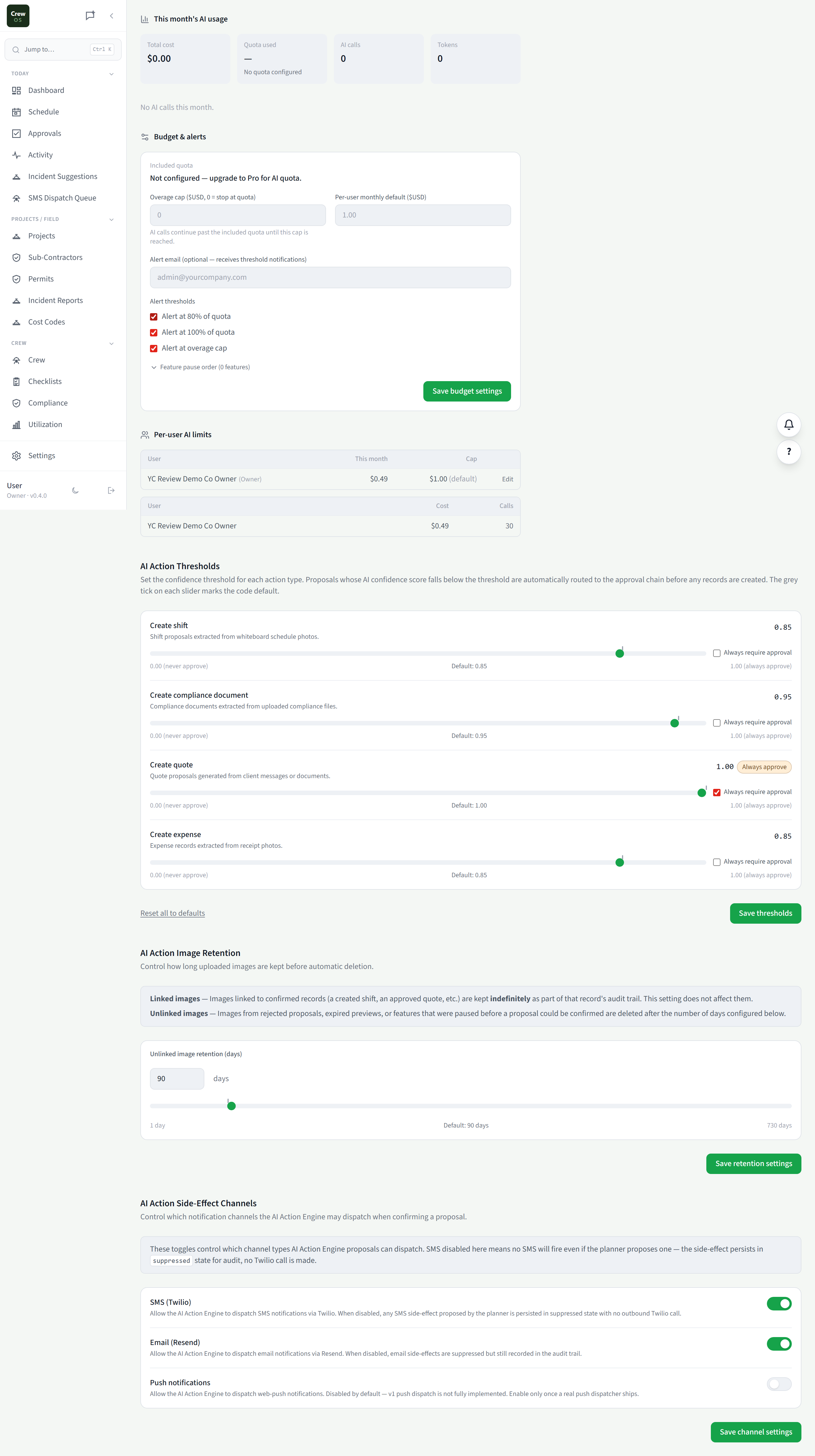This screenshot has height=1456, width=815.
Task: Check Always require approval for Create shift
Action: (x=716, y=653)
